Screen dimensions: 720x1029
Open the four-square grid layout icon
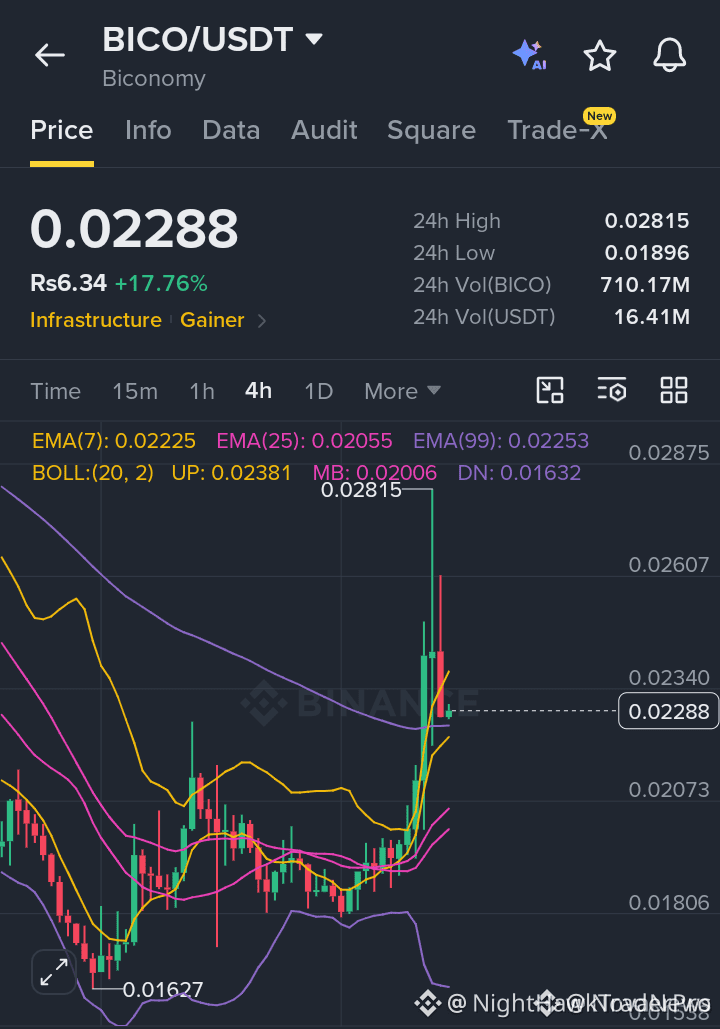point(674,390)
